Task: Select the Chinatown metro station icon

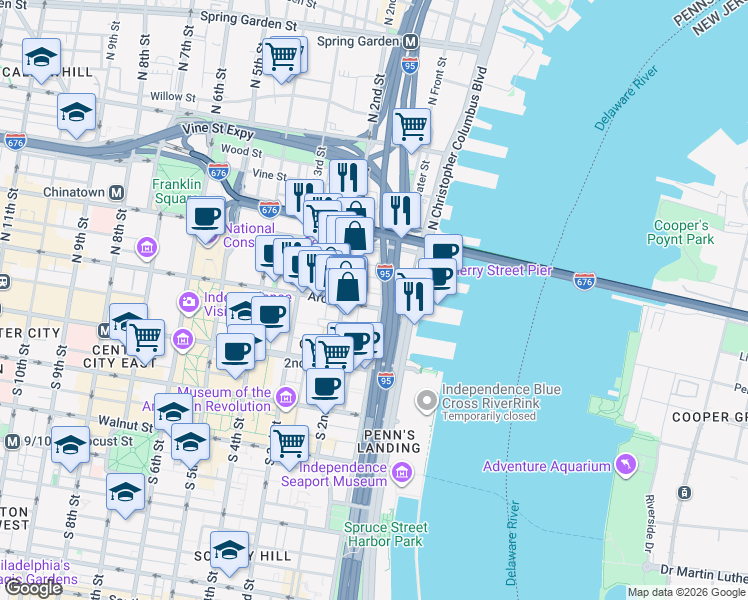Action: coord(116,192)
